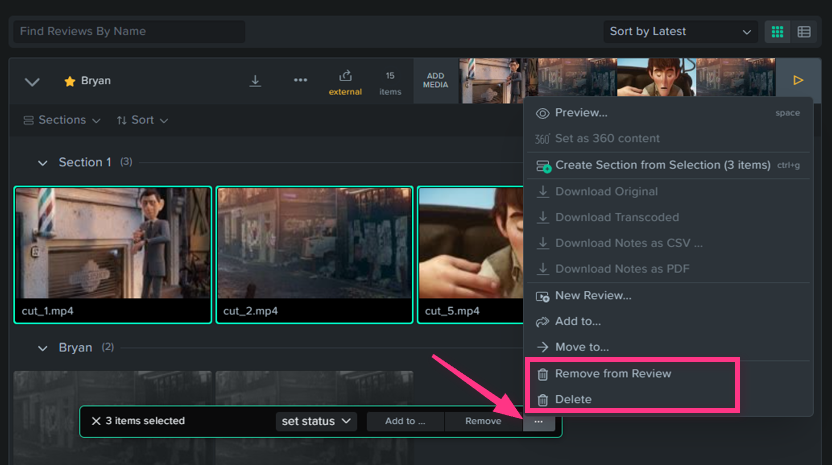
Task: Switch to grid view layout
Action: [x=777, y=32]
